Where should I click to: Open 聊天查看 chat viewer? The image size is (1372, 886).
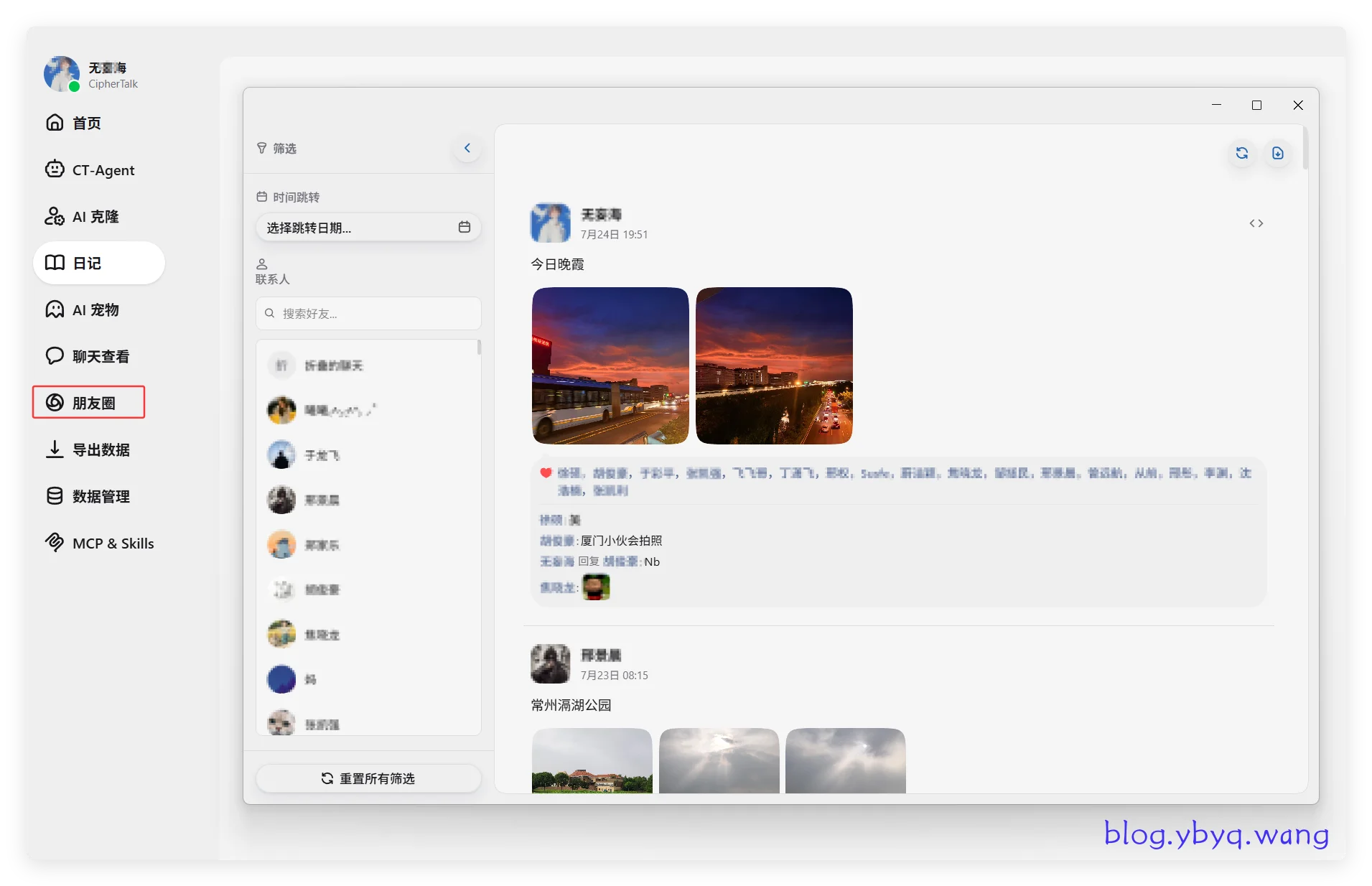click(x=98, y=356)
